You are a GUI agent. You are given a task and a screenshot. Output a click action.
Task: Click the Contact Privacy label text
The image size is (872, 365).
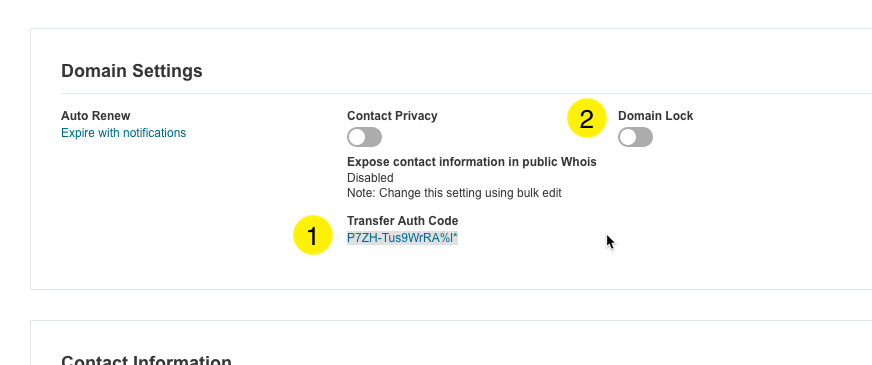[x=392, y=116]
